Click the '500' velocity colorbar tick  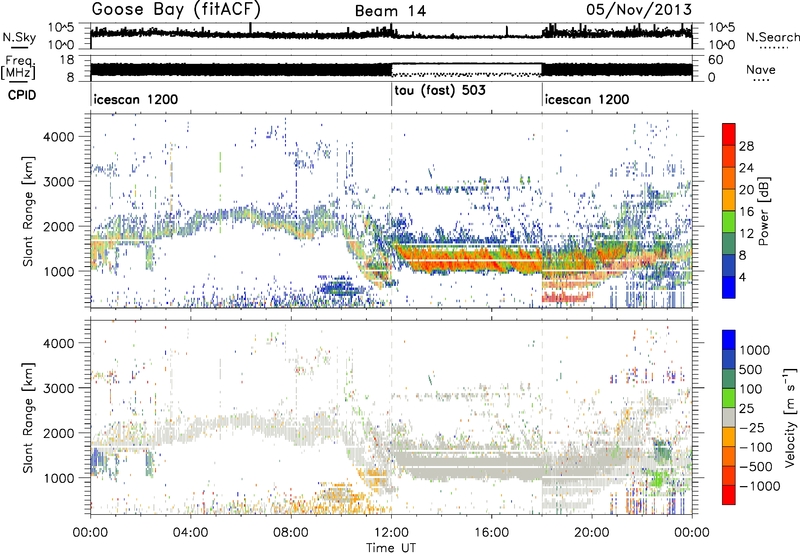coord(751,370)
